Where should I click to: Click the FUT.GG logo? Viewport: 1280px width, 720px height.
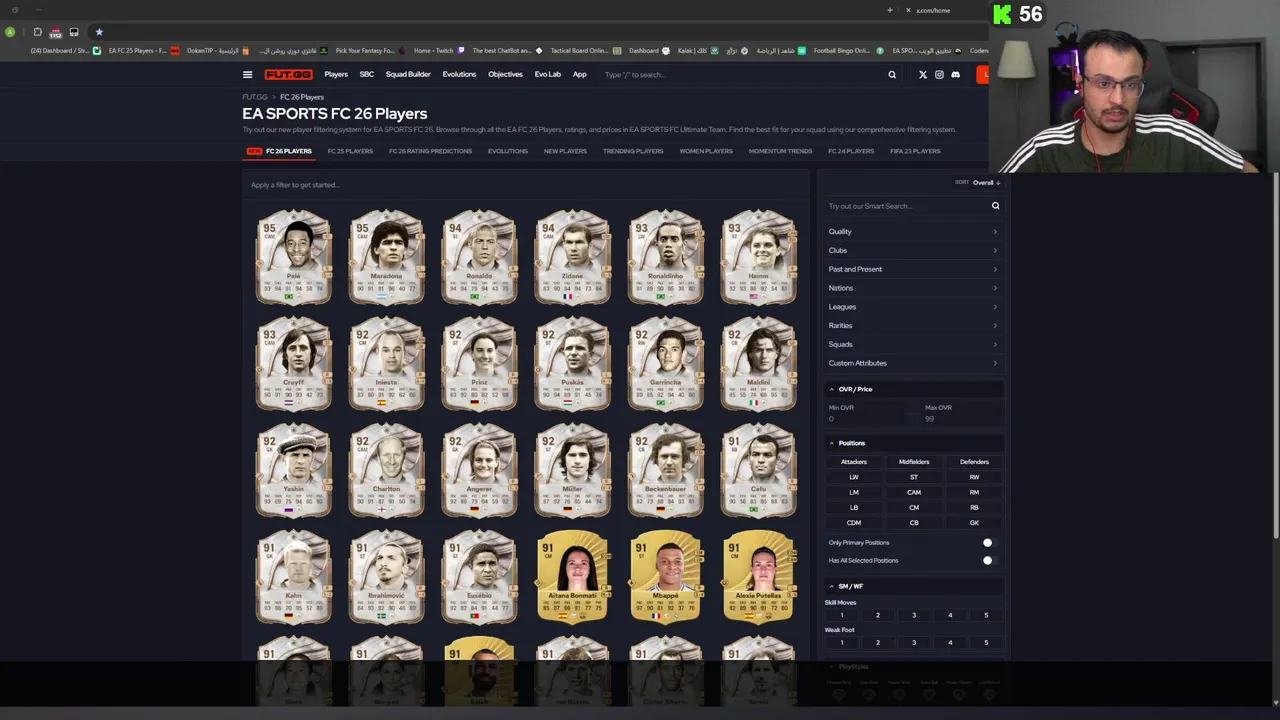[x=288, y=74]
